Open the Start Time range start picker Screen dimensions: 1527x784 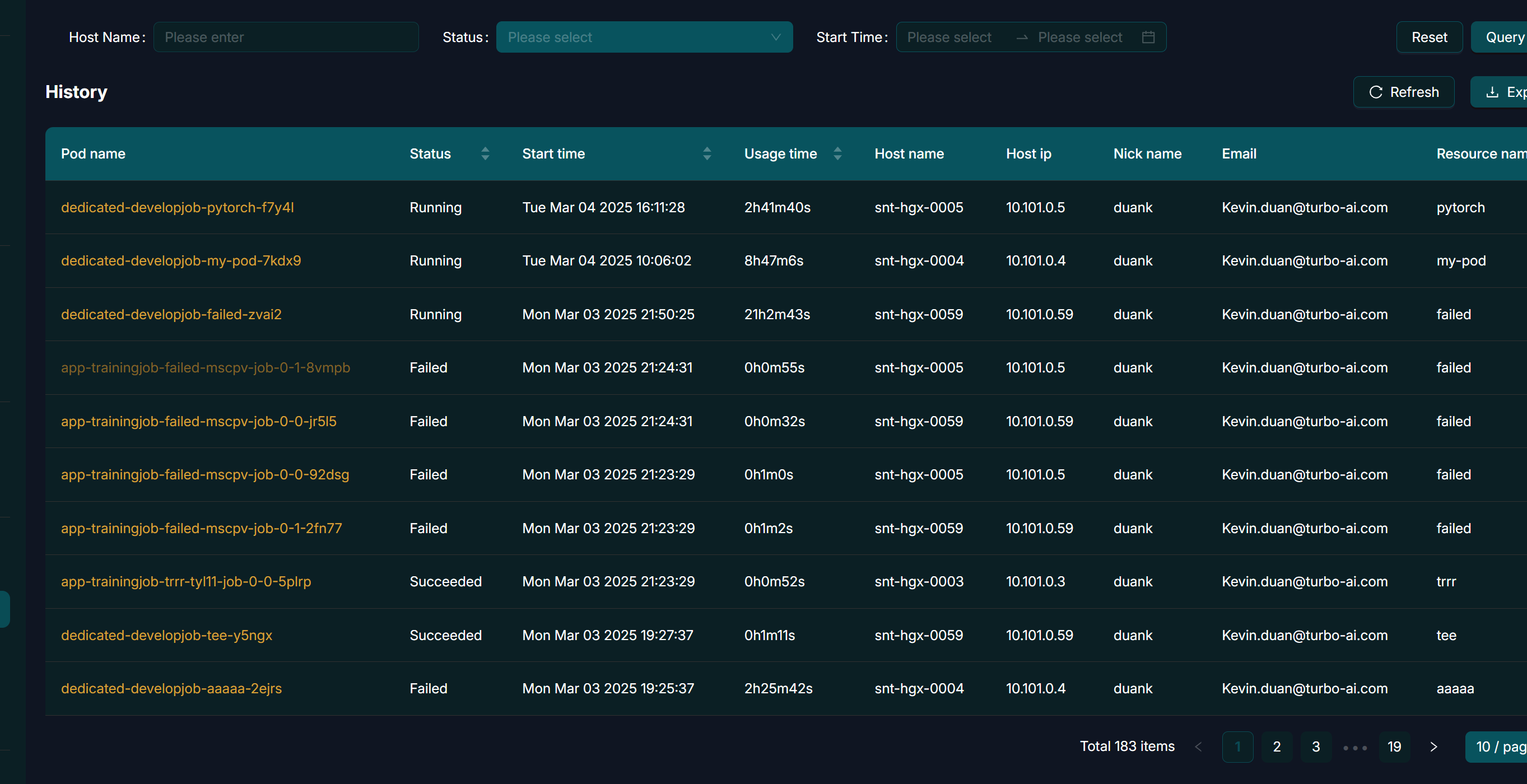click(949, 38)
